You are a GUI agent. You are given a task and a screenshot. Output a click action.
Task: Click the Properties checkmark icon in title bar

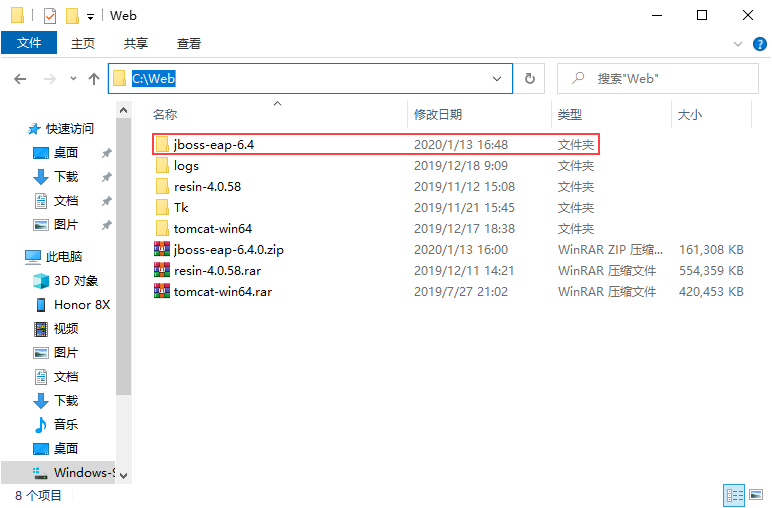click(50, 16)
